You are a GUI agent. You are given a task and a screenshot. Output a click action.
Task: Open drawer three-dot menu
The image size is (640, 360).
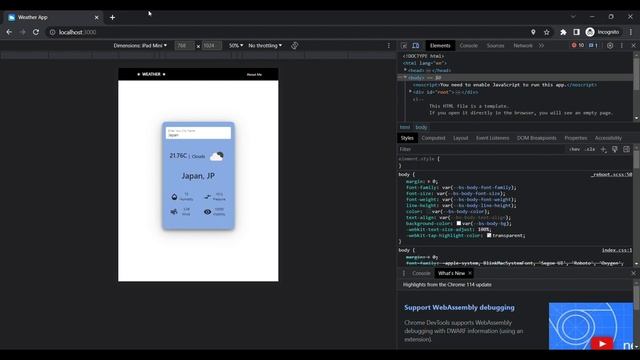(x=404, y=273)
